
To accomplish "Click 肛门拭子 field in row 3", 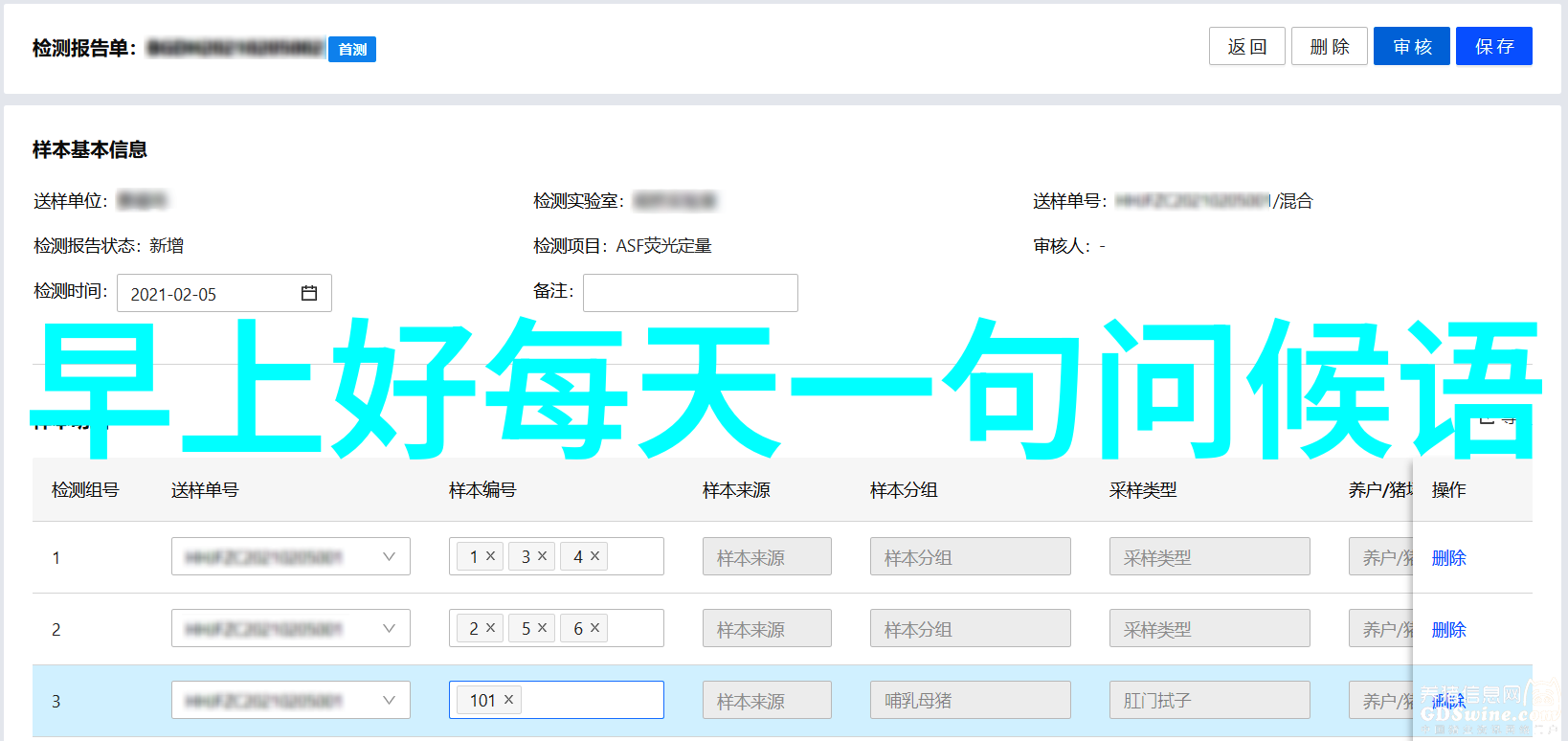I will point(1210,700).
